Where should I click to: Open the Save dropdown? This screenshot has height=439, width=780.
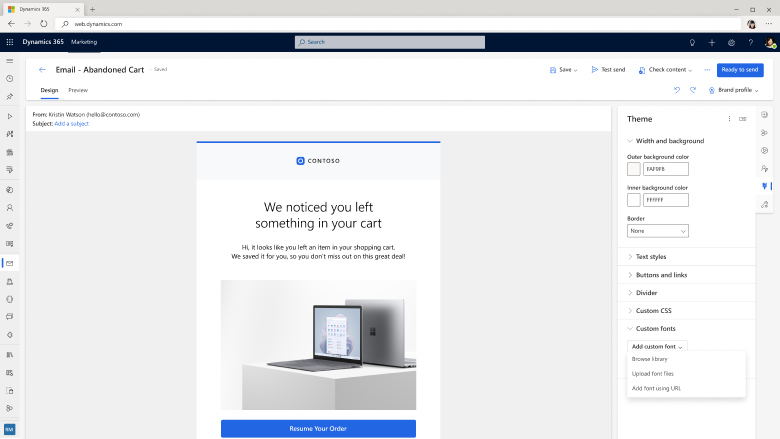[x=564, y=70]
